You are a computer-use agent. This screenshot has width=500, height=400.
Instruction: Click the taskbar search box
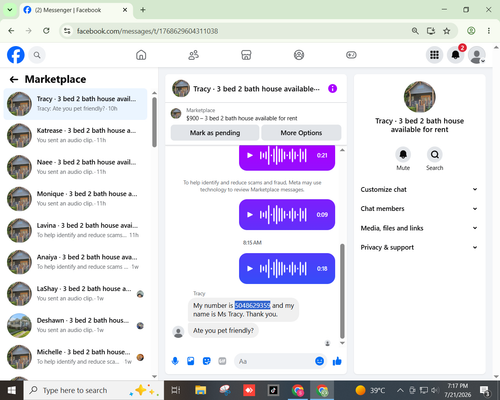(x=93, y=390)
